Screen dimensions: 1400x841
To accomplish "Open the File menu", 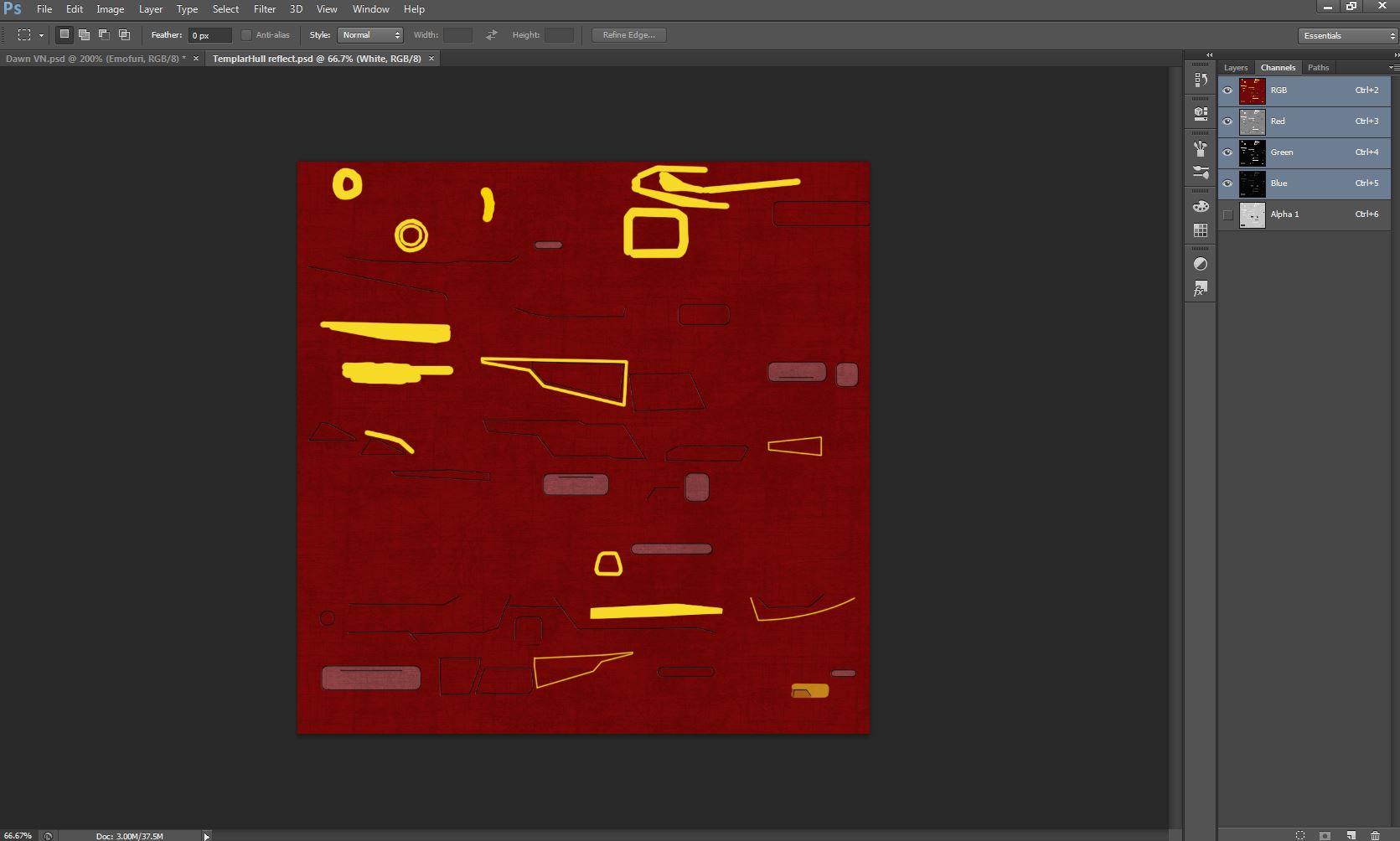I will click(x=44, y=9).
